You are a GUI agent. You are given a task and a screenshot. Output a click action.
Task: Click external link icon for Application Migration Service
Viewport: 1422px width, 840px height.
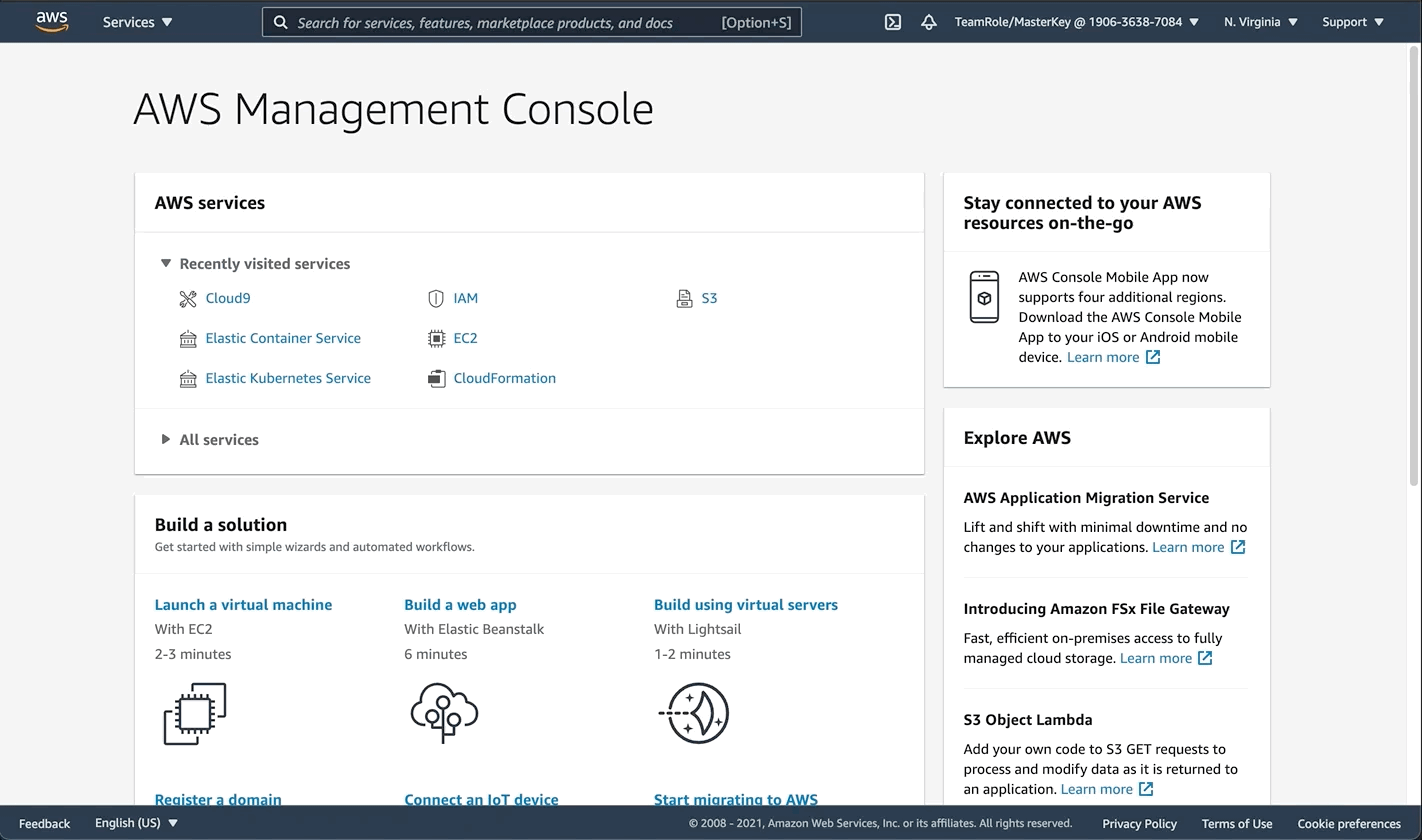1238,547
